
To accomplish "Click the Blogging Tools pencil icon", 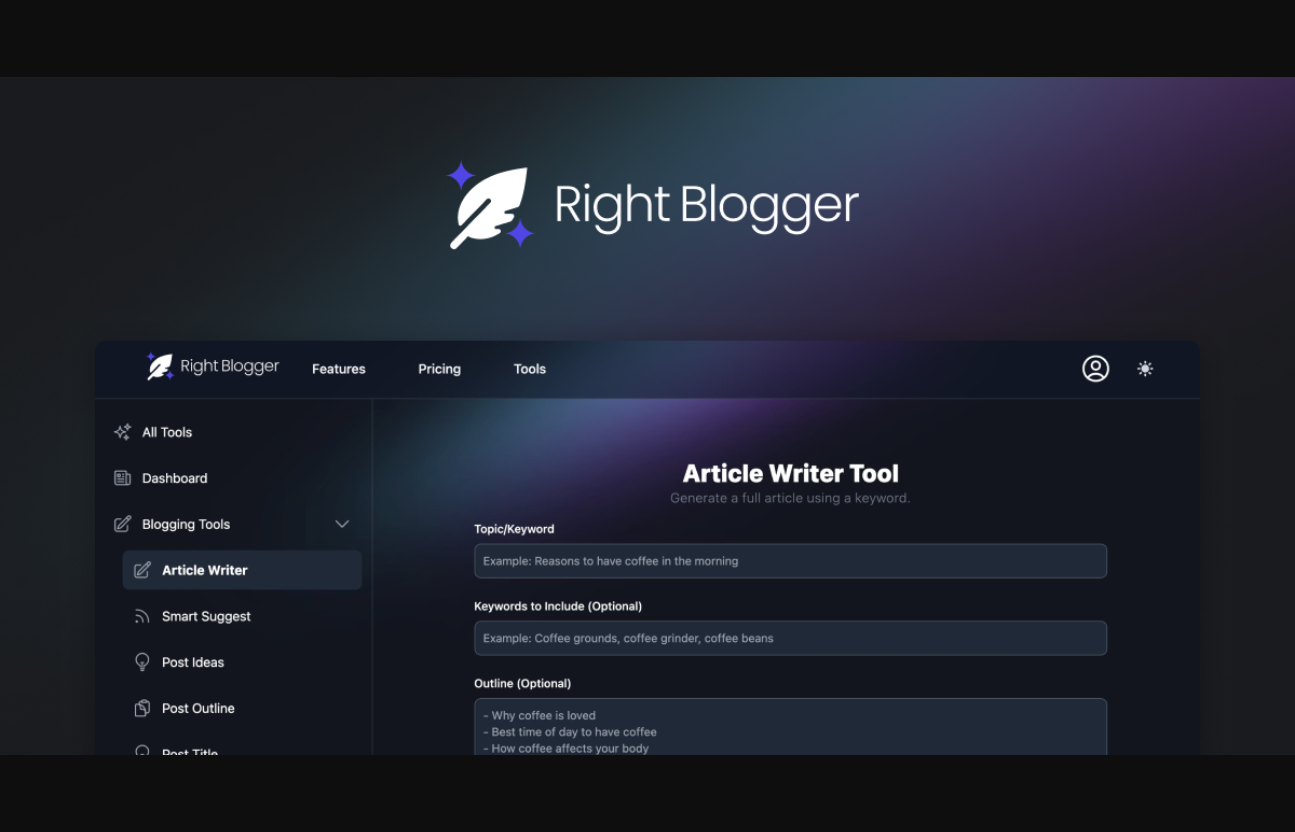I will [122, 524].
